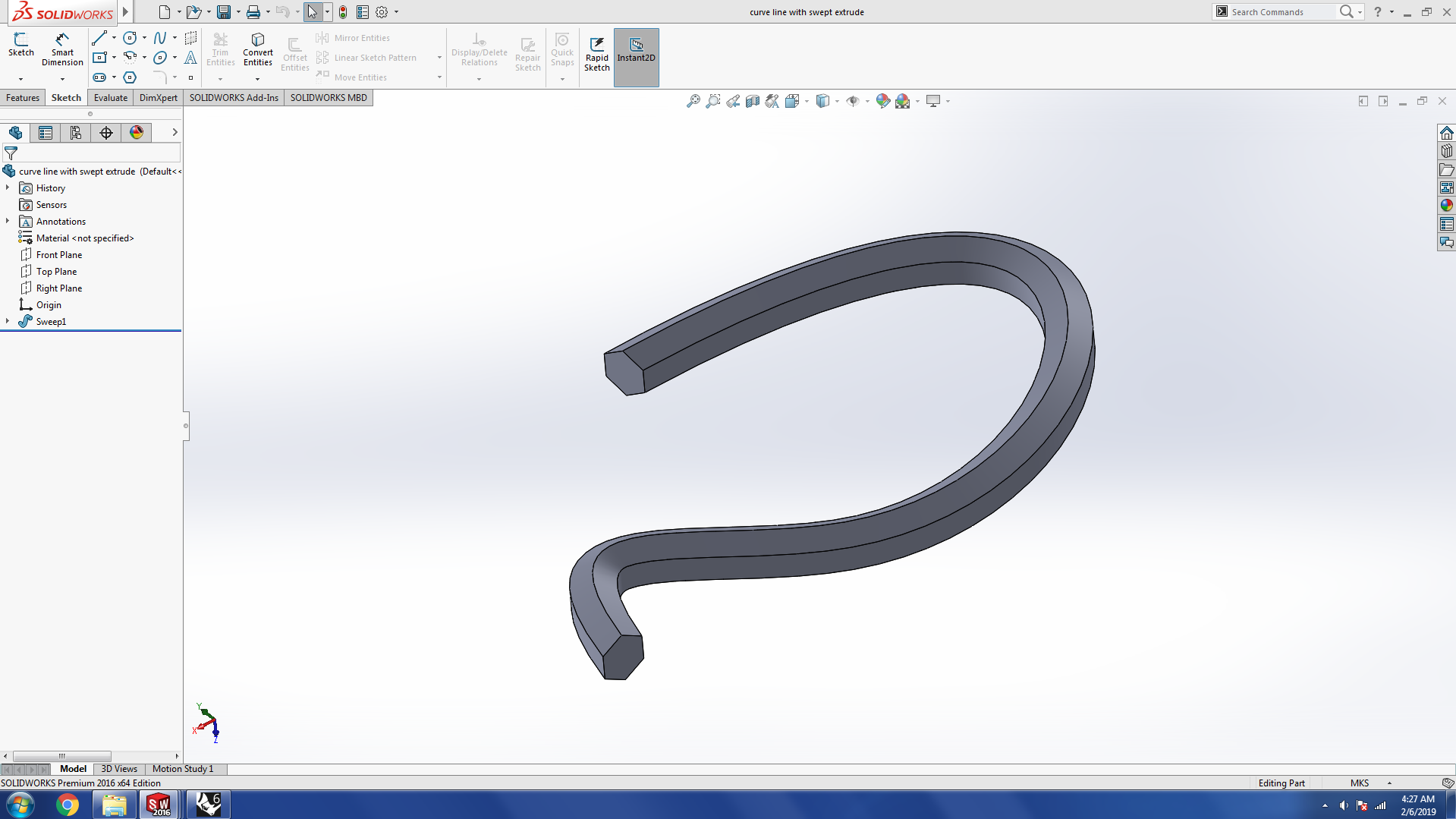This screenshot has width=1456, height=819.
Task: Click the Rebuild traffic light icon
Action: [343, 12]
